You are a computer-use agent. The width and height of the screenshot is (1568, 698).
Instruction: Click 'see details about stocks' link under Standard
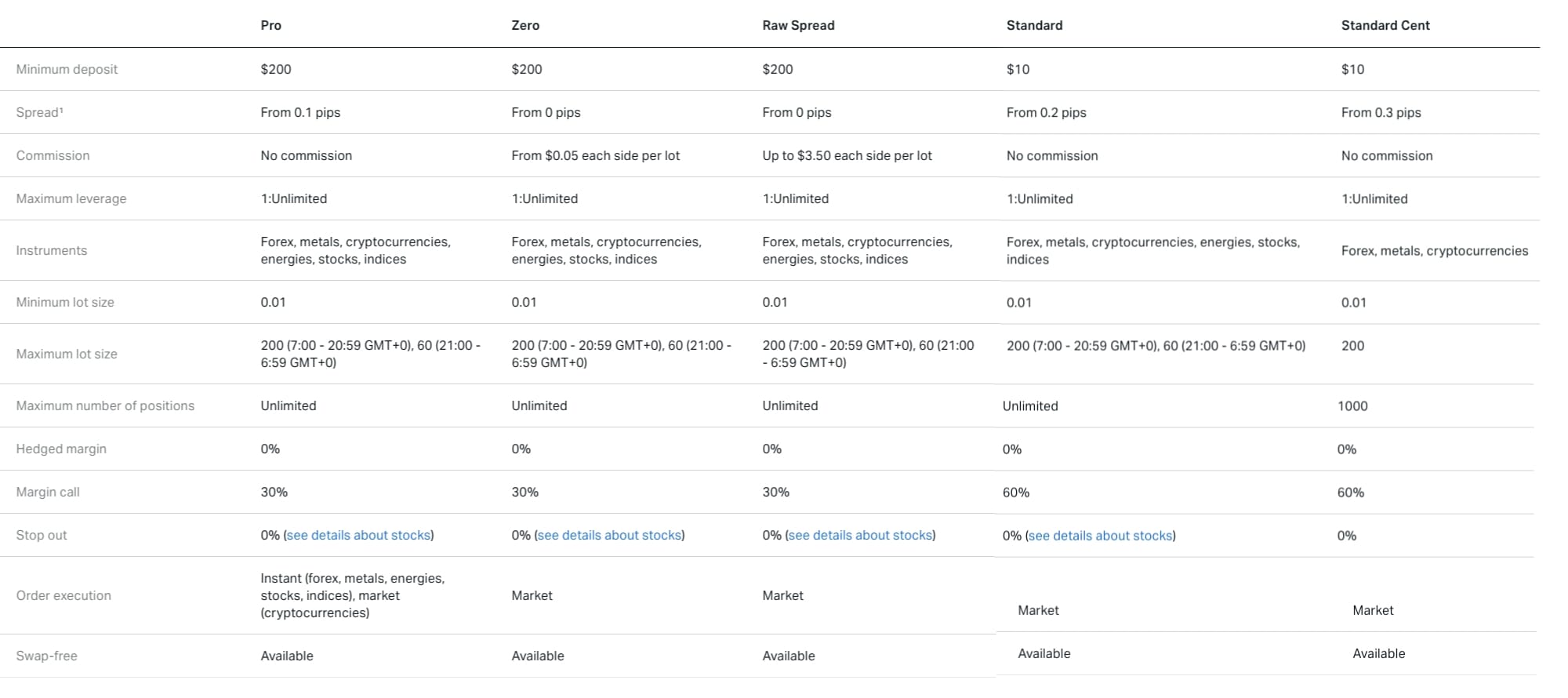click(1100, 536)
